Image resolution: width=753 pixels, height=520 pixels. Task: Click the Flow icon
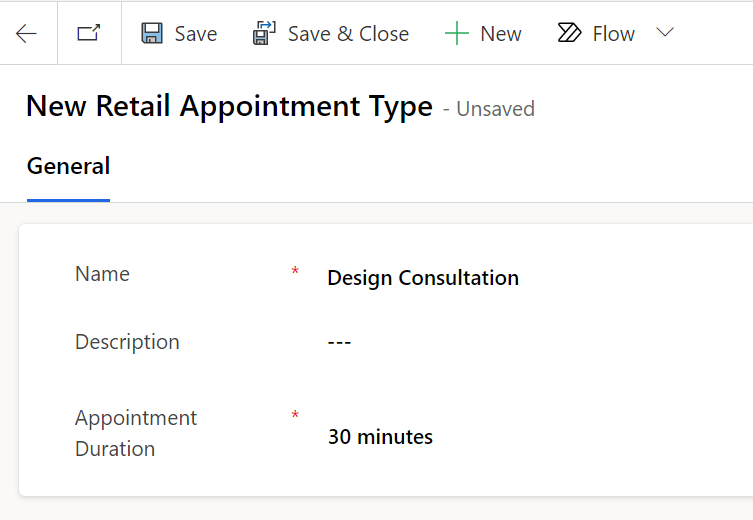click(x=570, y=33)
